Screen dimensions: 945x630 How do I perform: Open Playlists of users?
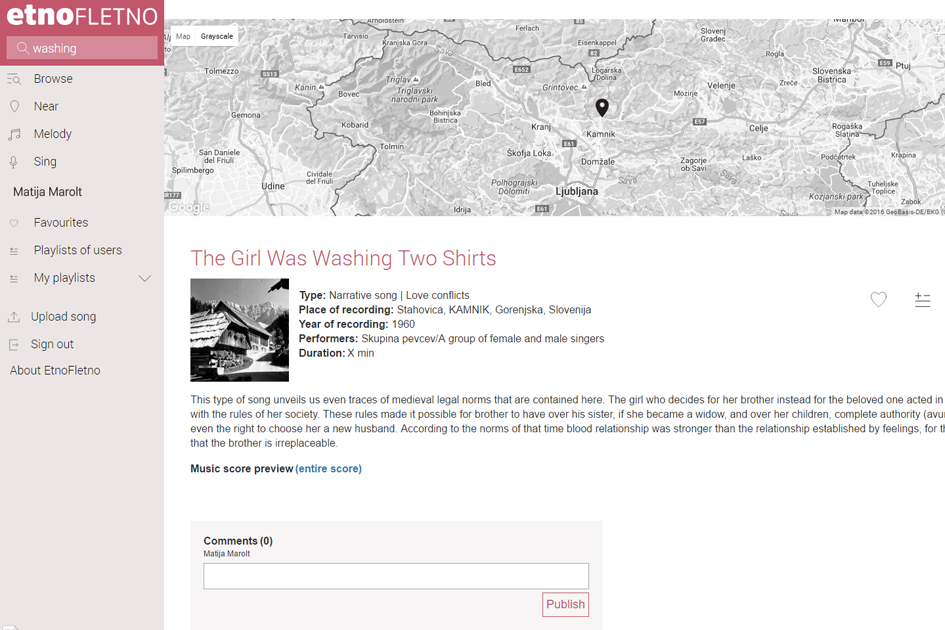pos(78,250)
